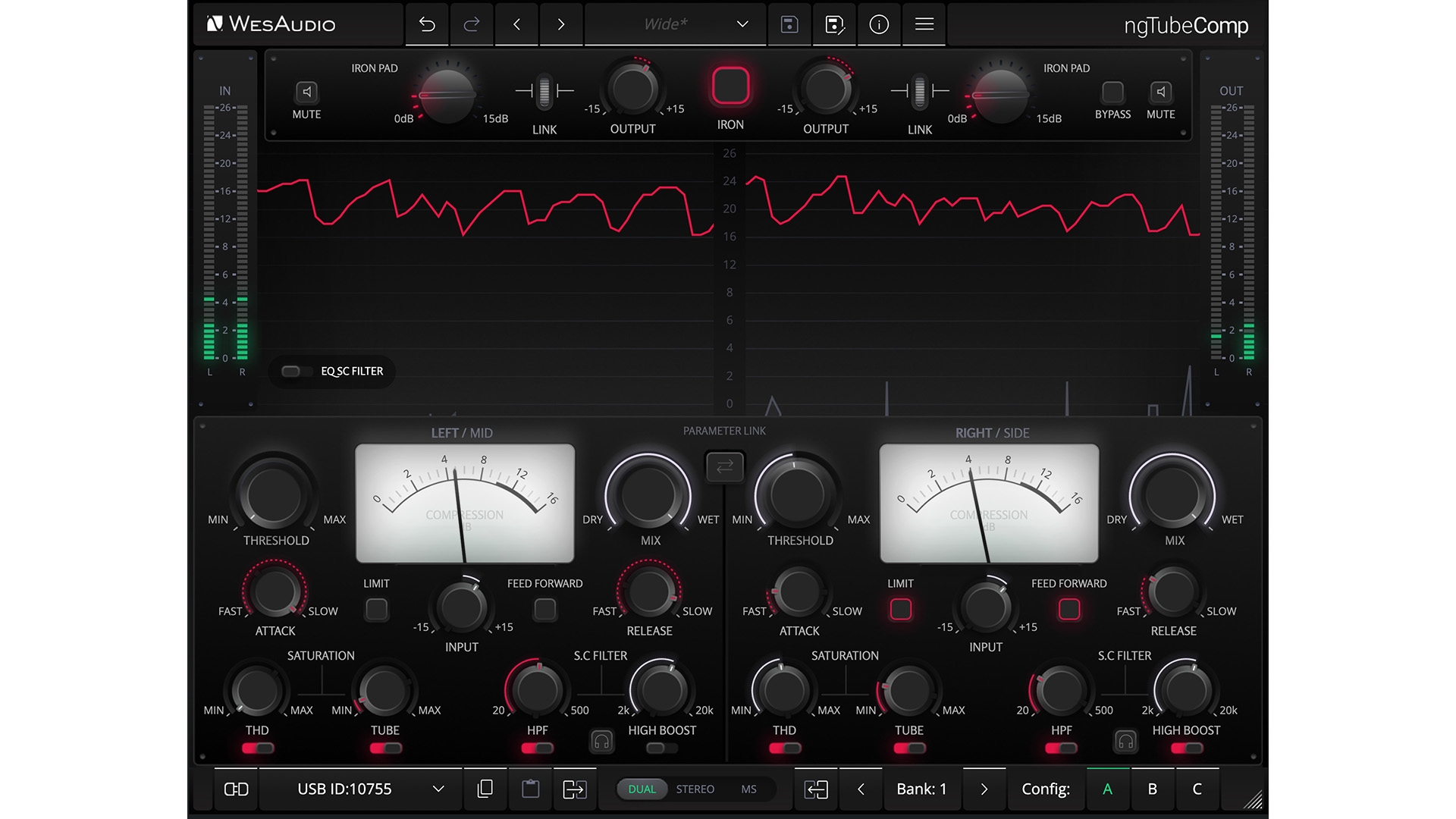
Task: Open the hamburger menu icon
Action: point(924,24)
